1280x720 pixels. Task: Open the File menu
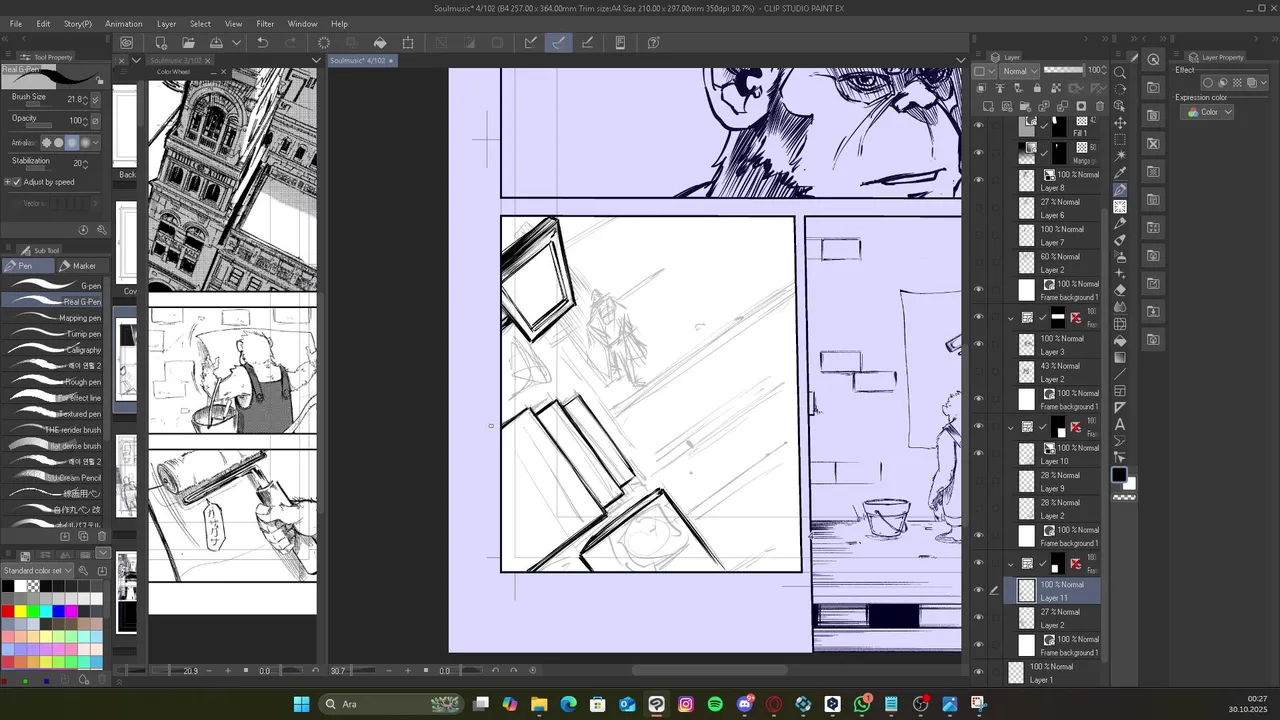[16, 24]
